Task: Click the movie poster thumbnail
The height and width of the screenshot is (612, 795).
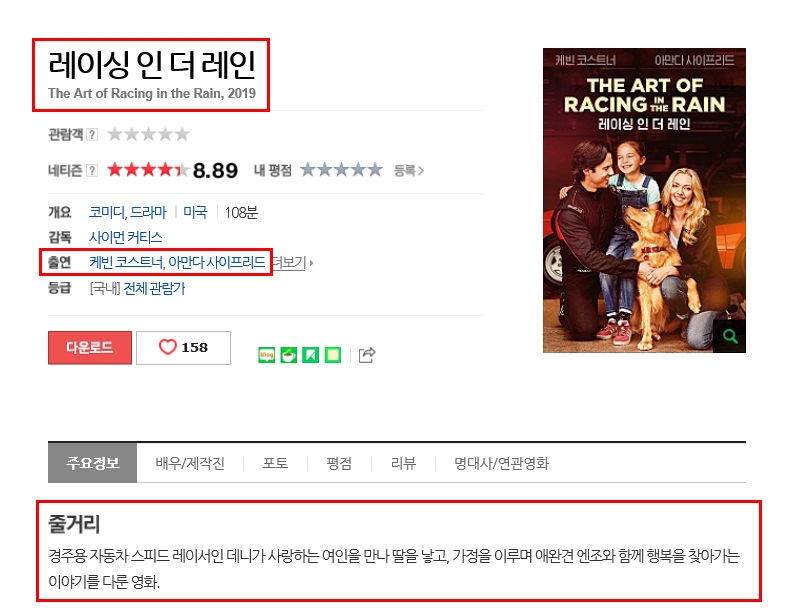Action: click(644, 200)
